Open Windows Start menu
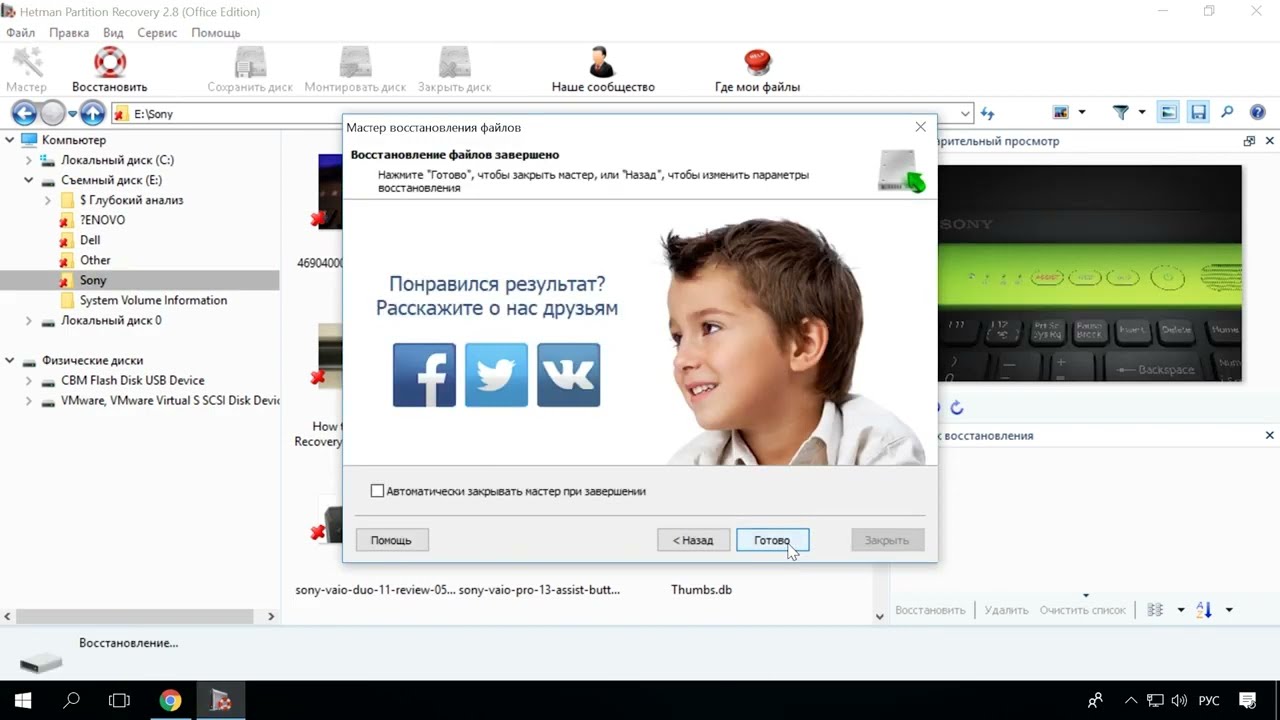The image size is (1280, 720). coord(22,700)
